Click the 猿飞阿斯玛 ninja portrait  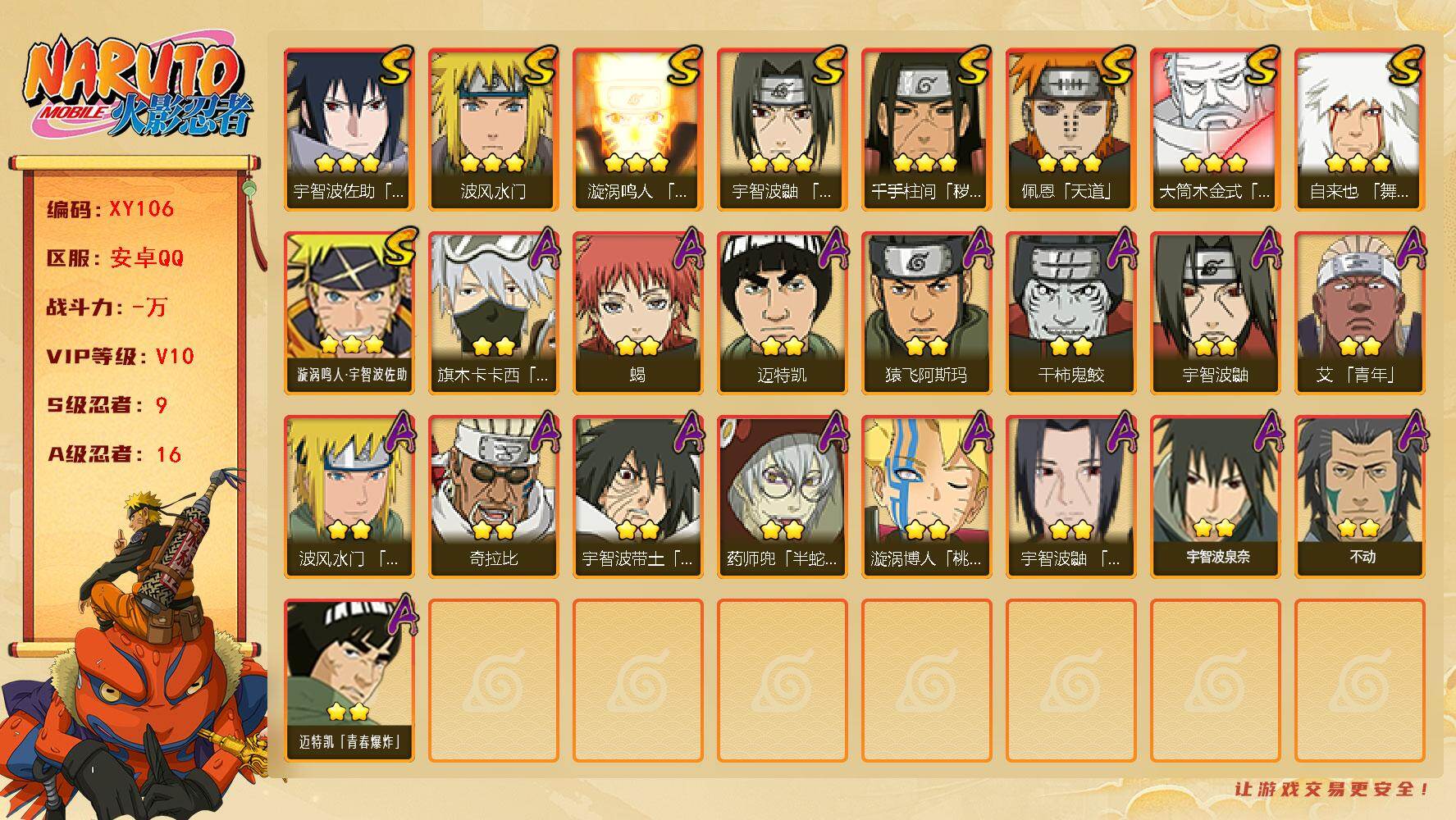coord(926,313)
